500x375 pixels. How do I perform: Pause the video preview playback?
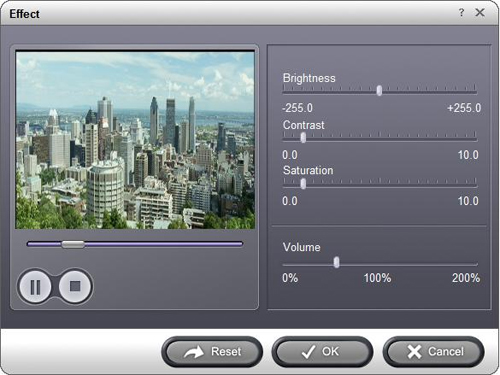[35, 286]
